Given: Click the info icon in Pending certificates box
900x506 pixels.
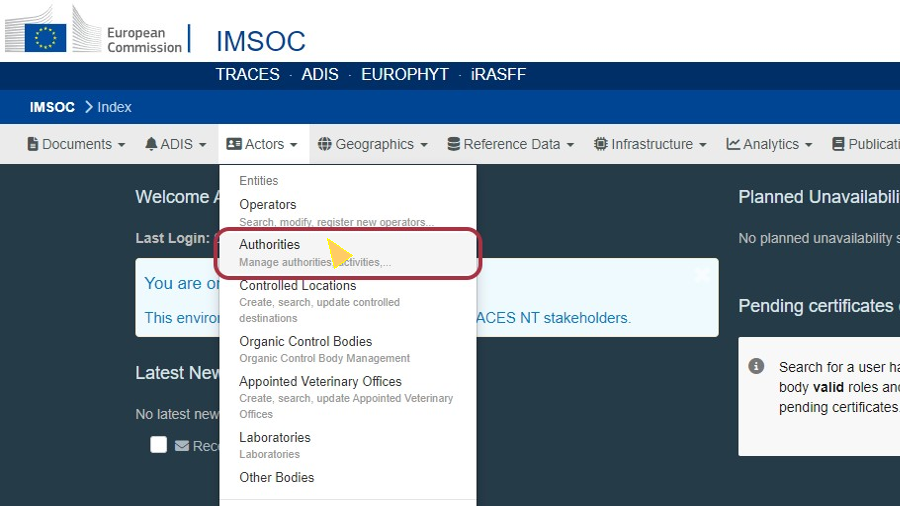Looking at the screenshot, I should pos(756,366).
